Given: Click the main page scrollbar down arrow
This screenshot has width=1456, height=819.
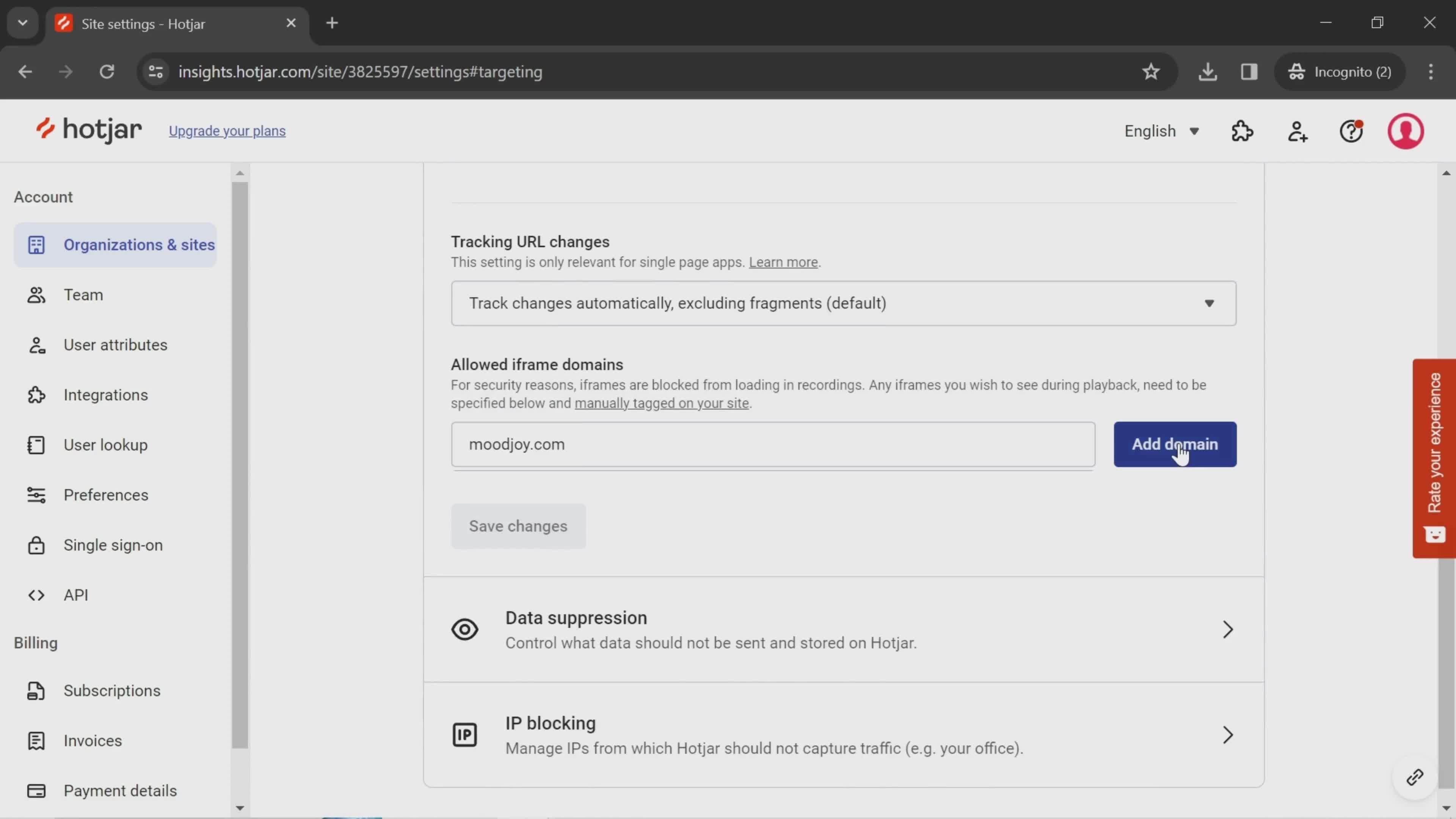Looking at the screenshot, I should point(1447,808).
